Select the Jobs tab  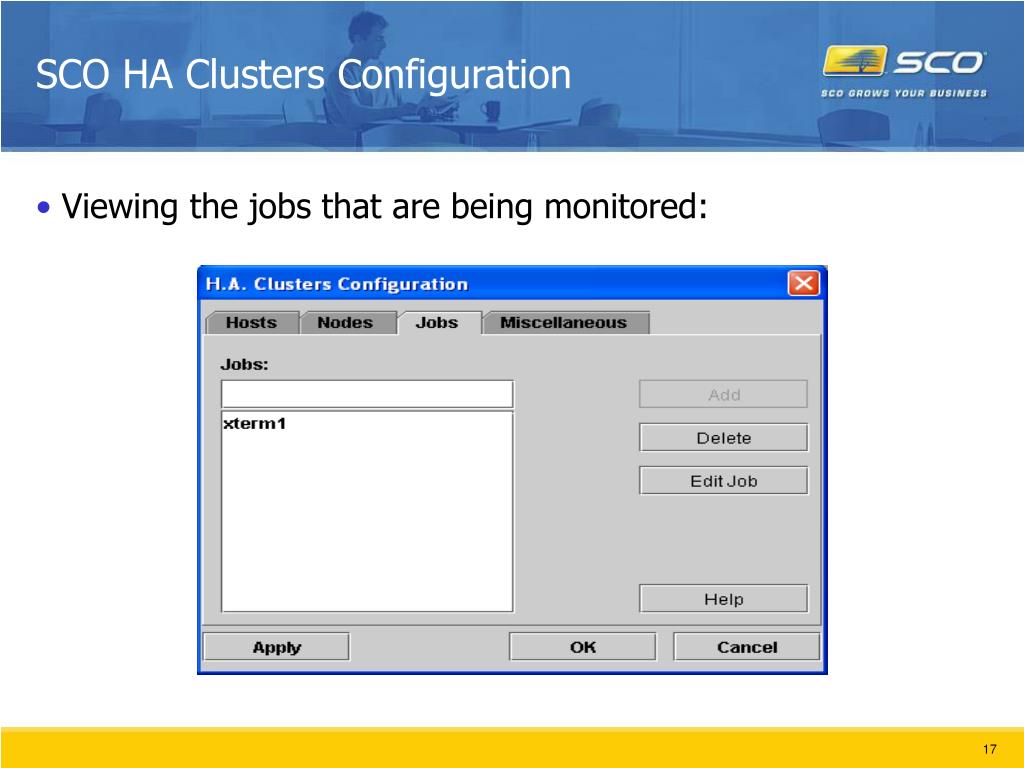[x=438, y=323]
